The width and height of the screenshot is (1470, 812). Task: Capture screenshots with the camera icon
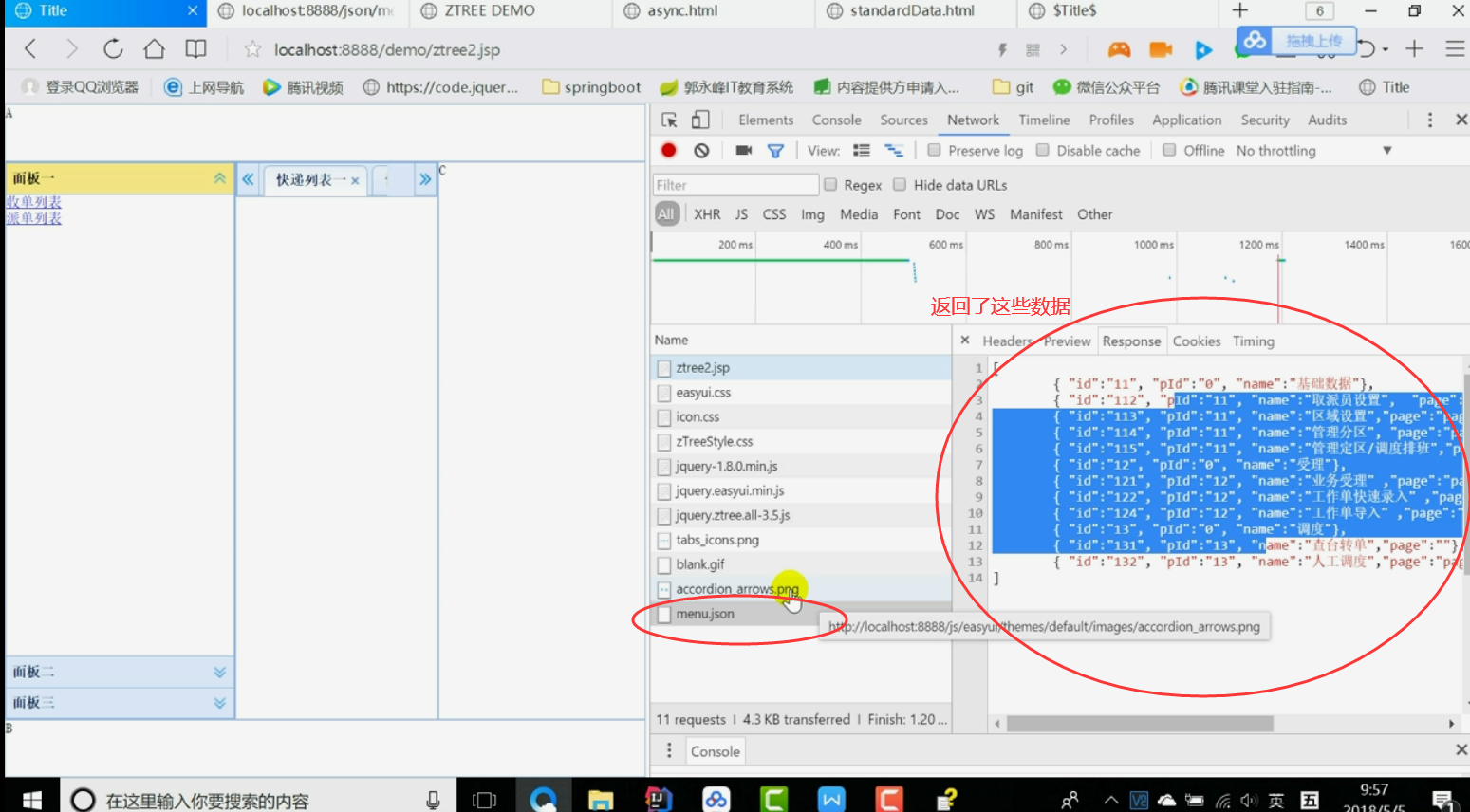(x=744, y=150)
